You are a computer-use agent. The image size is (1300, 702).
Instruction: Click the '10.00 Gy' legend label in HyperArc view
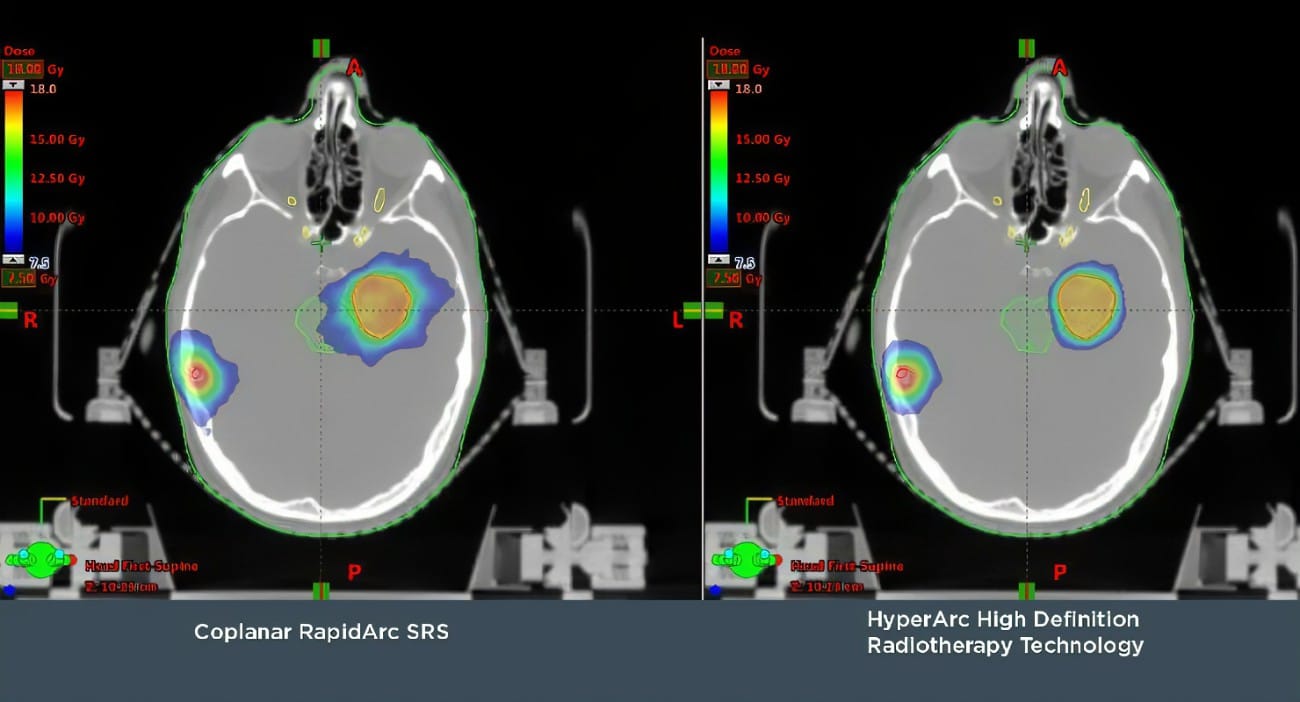pos(763,218)
